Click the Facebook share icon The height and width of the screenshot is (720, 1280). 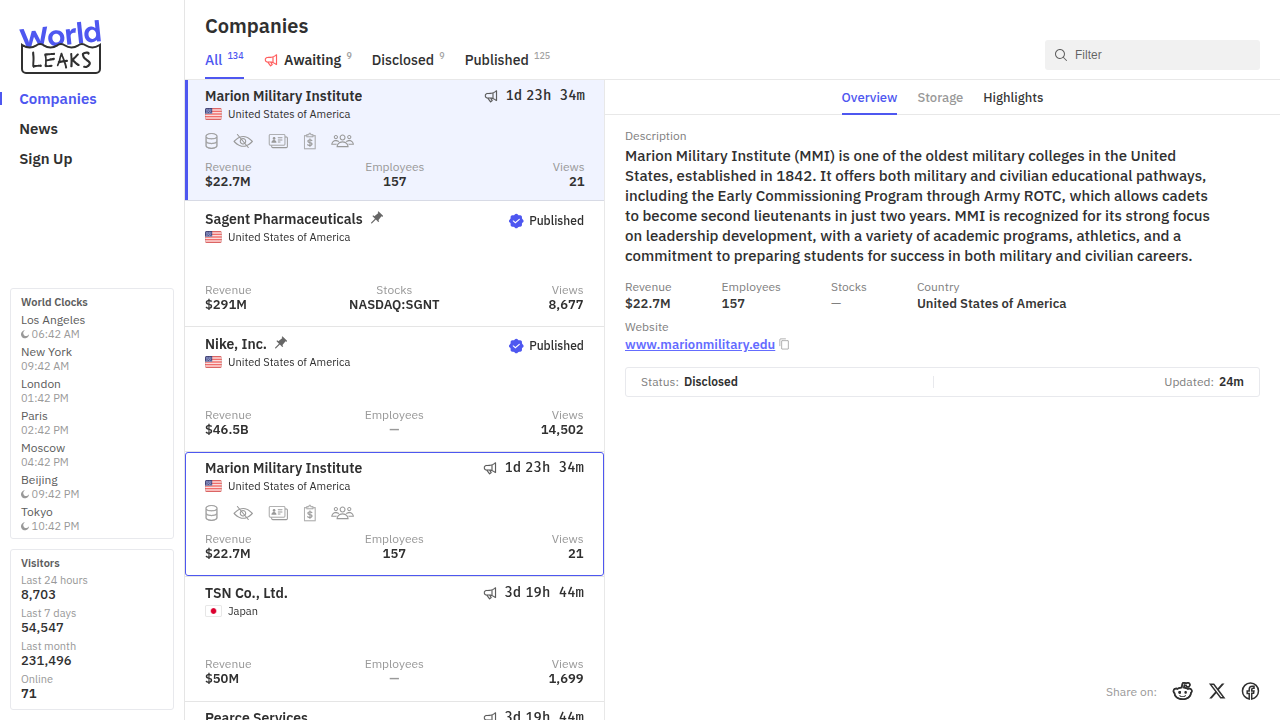[x=1250, y=691]
